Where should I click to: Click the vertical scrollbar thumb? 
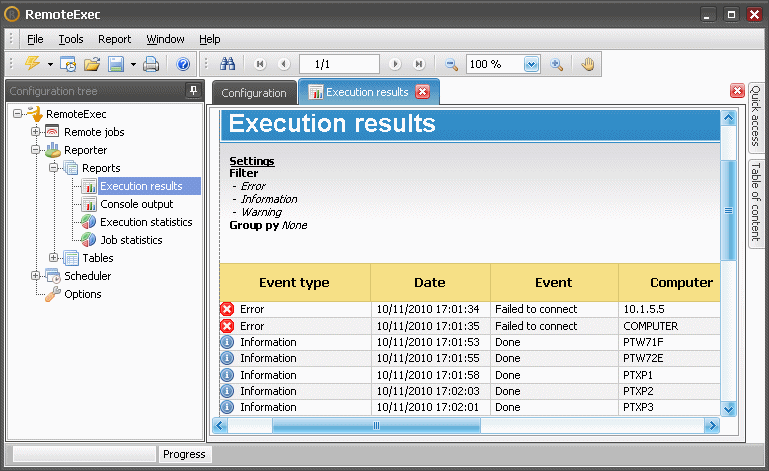click(728, 210)
